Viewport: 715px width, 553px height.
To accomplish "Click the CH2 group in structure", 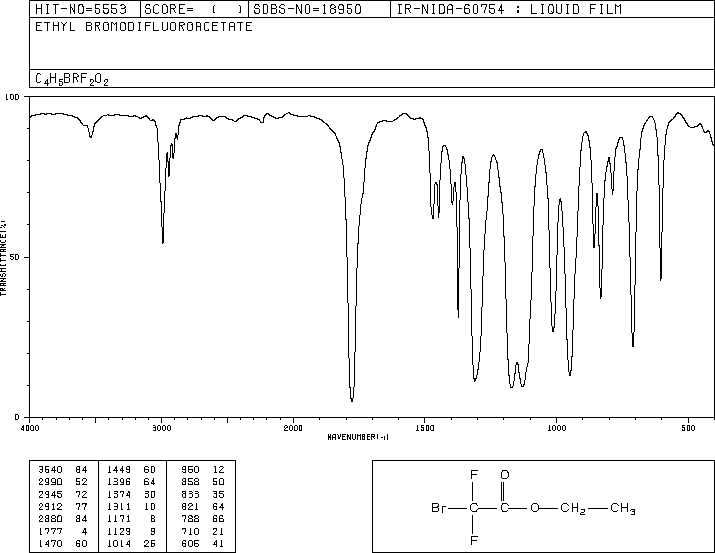I will pos(573,508).
